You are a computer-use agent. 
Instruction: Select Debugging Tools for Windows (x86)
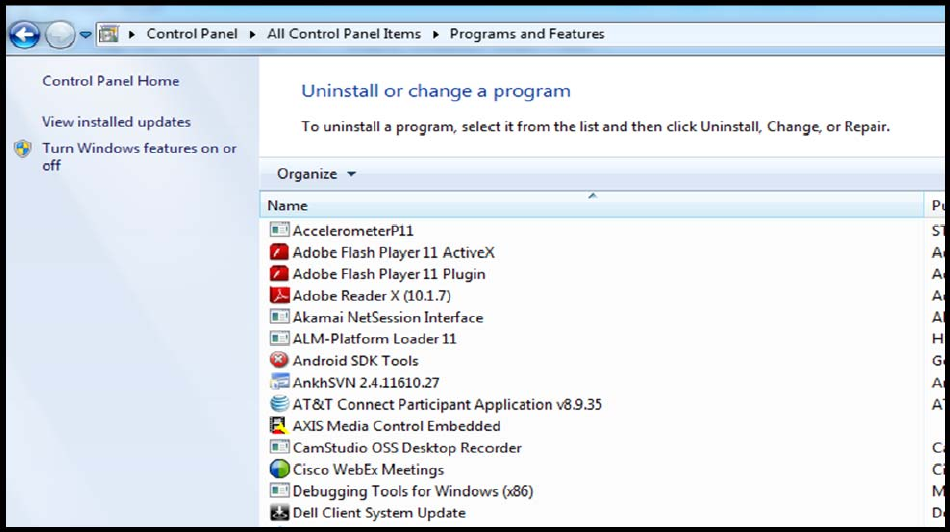pos(413,491)
